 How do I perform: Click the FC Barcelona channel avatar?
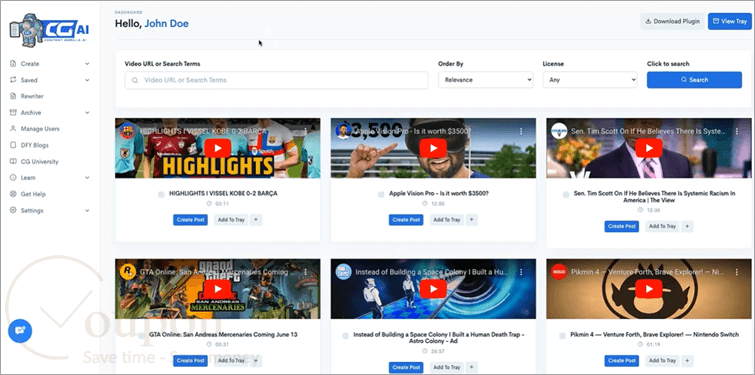point(127,131)
